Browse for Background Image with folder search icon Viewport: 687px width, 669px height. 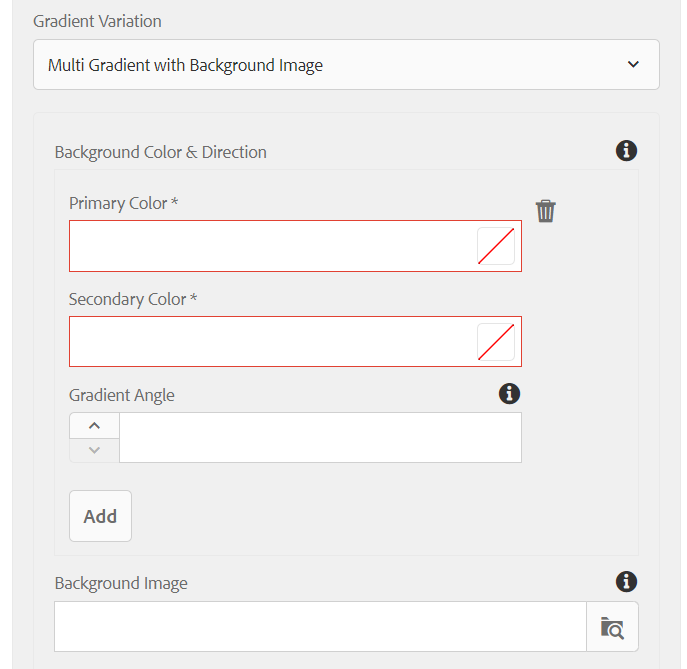tap(612, 627)
